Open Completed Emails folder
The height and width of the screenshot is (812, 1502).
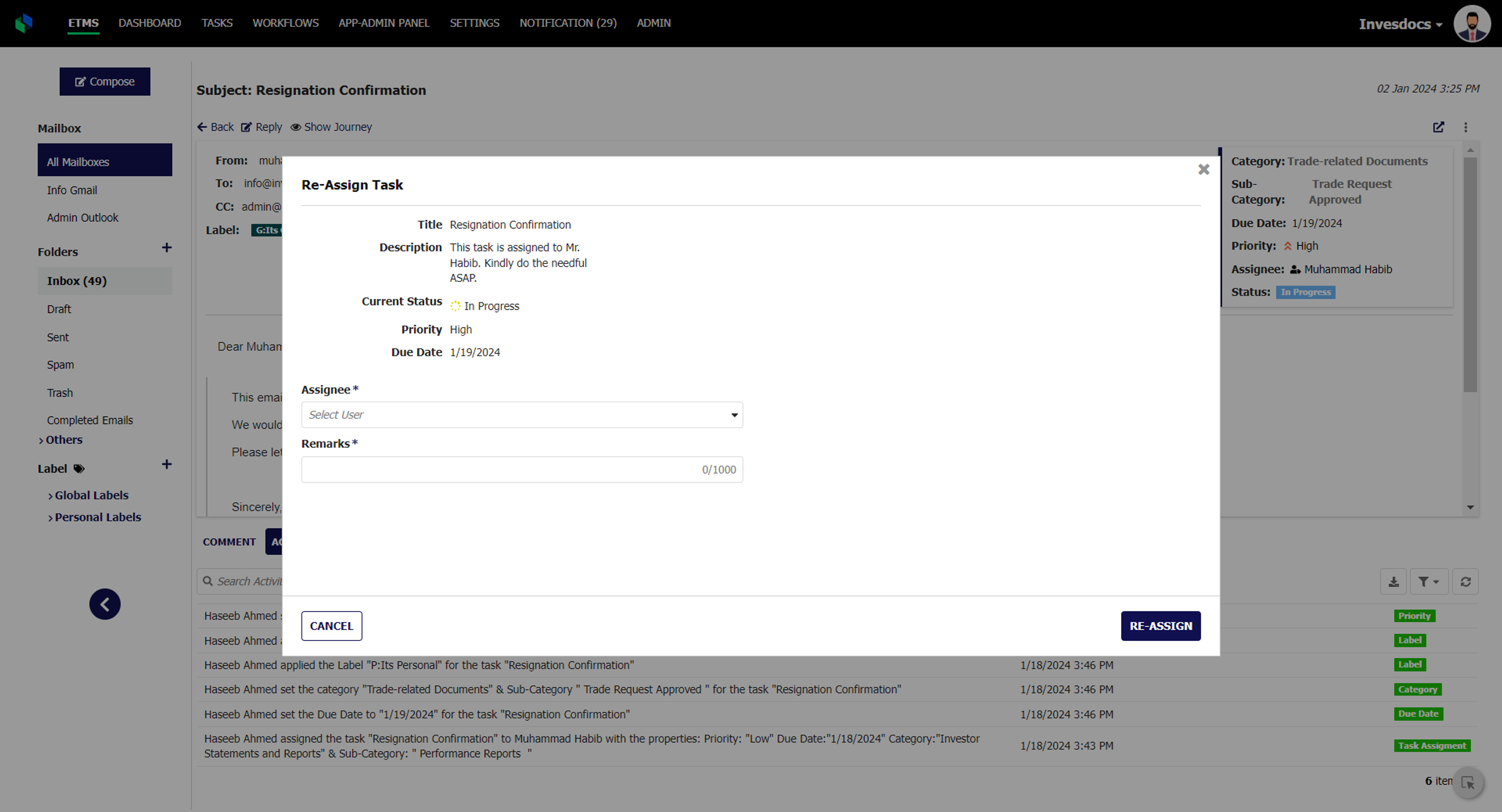point(90,420)
